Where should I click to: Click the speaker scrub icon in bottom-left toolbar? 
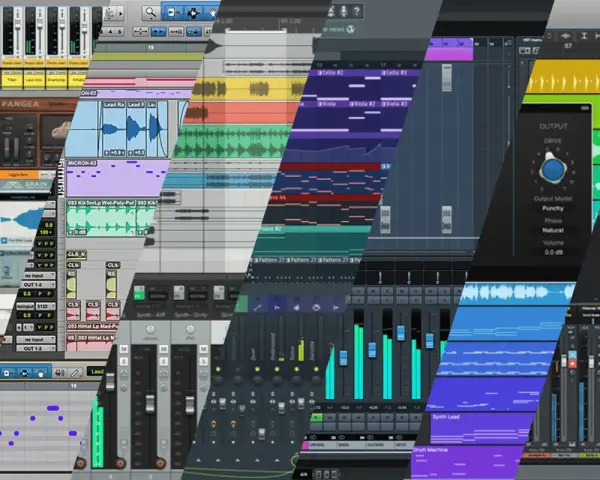[60, 372]
